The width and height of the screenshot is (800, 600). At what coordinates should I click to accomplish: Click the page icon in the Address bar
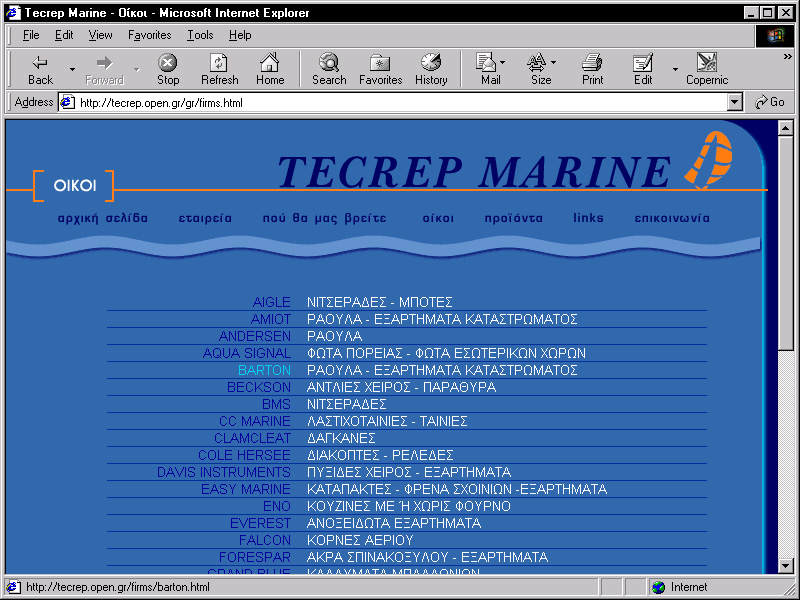67,103
